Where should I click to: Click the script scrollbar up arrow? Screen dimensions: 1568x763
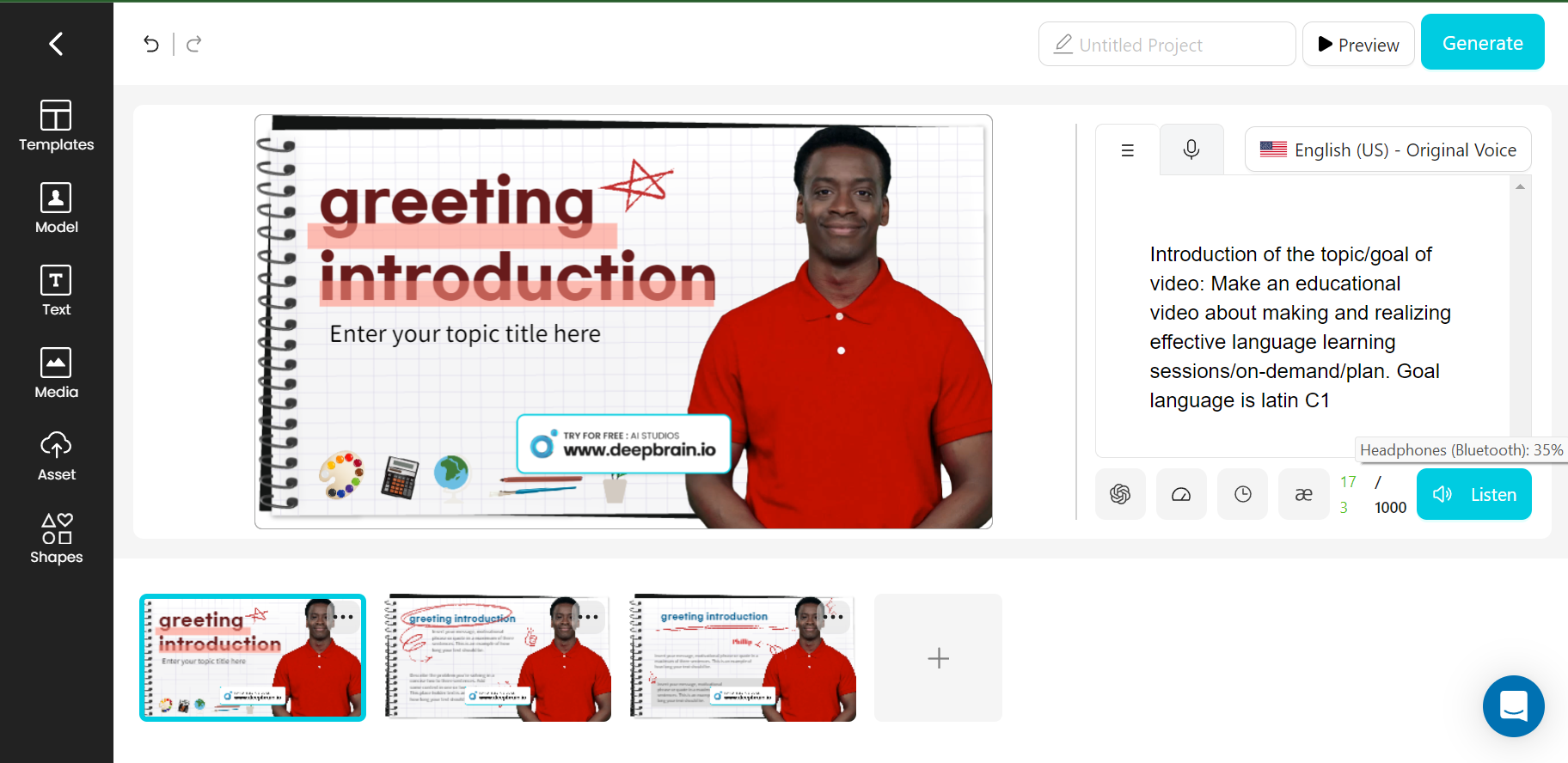pyautogui.click(x=1520, y=186)
